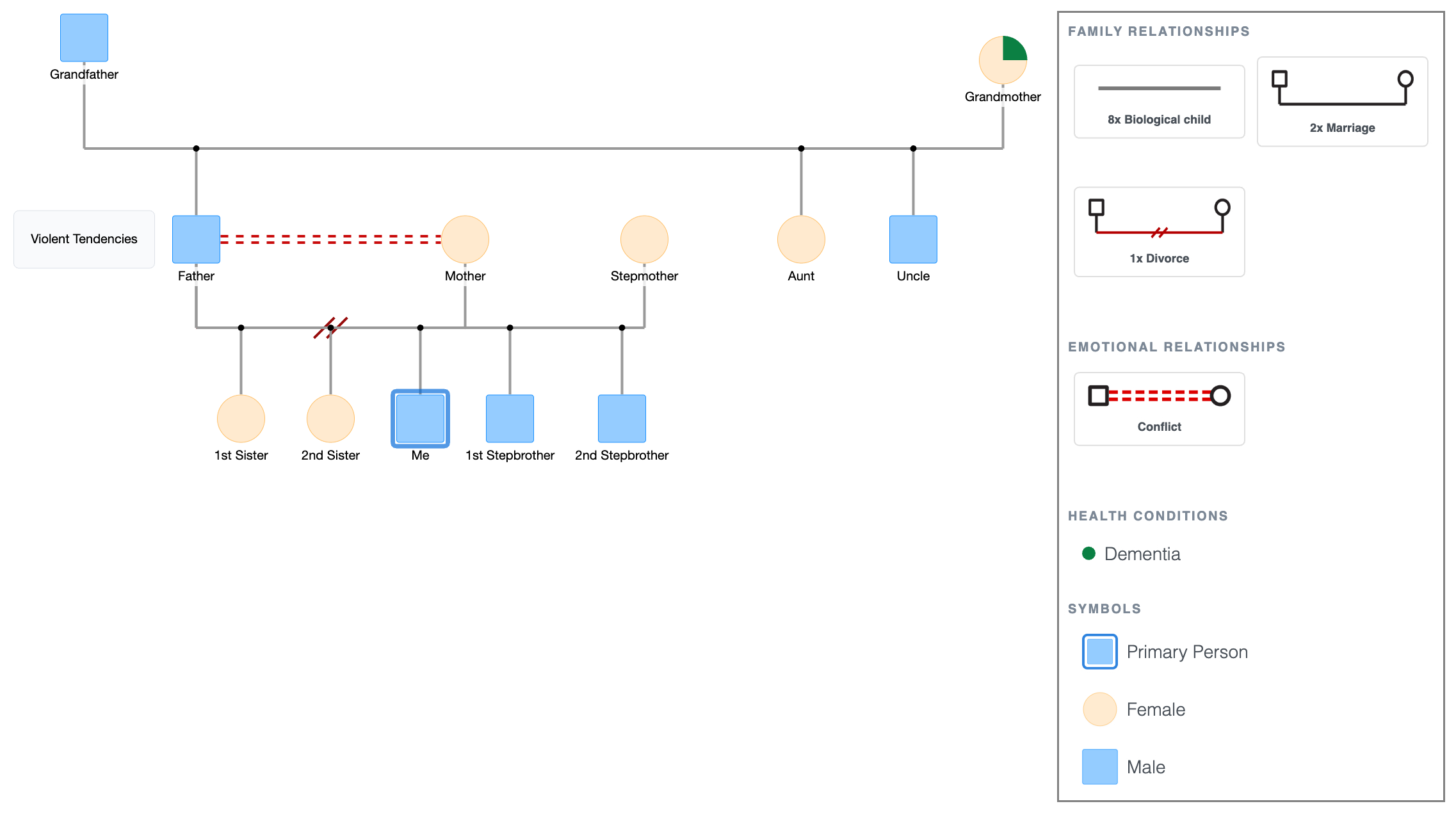The width and height of the screenshot is (1456, 813).
Task: Click the Grandmother name label
Action: [1003, 97]
